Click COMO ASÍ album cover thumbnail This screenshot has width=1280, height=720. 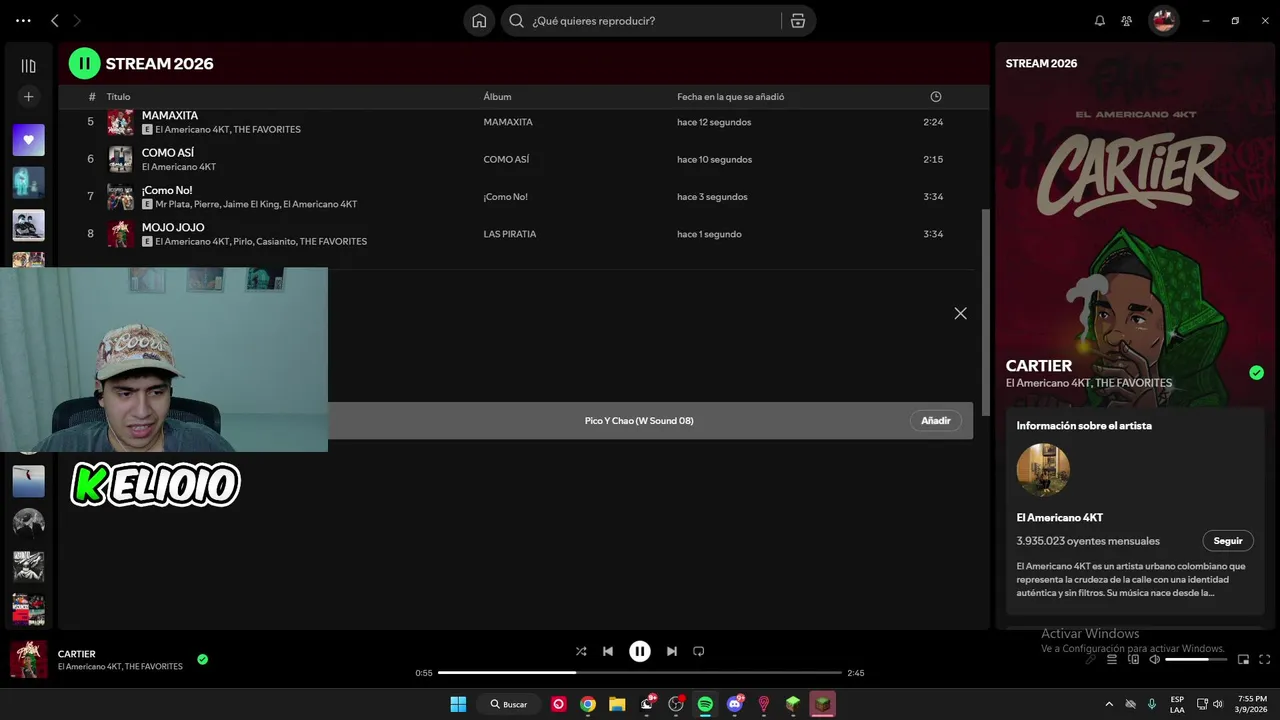[x=120, y=159]
